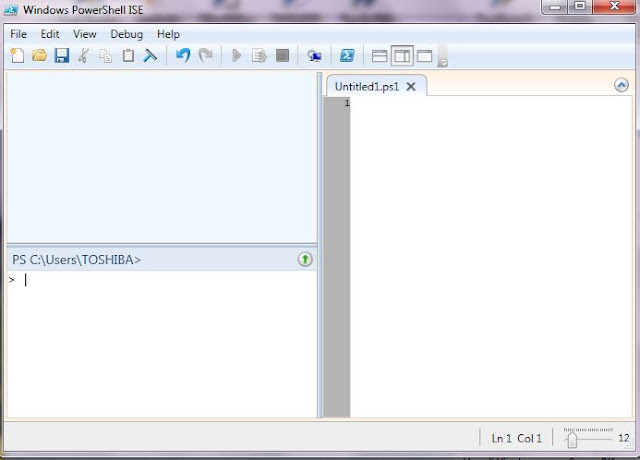This screenshot has width=640, height=460.
Task: Copy selection using the Copy icon
Action: coord(106,56)
